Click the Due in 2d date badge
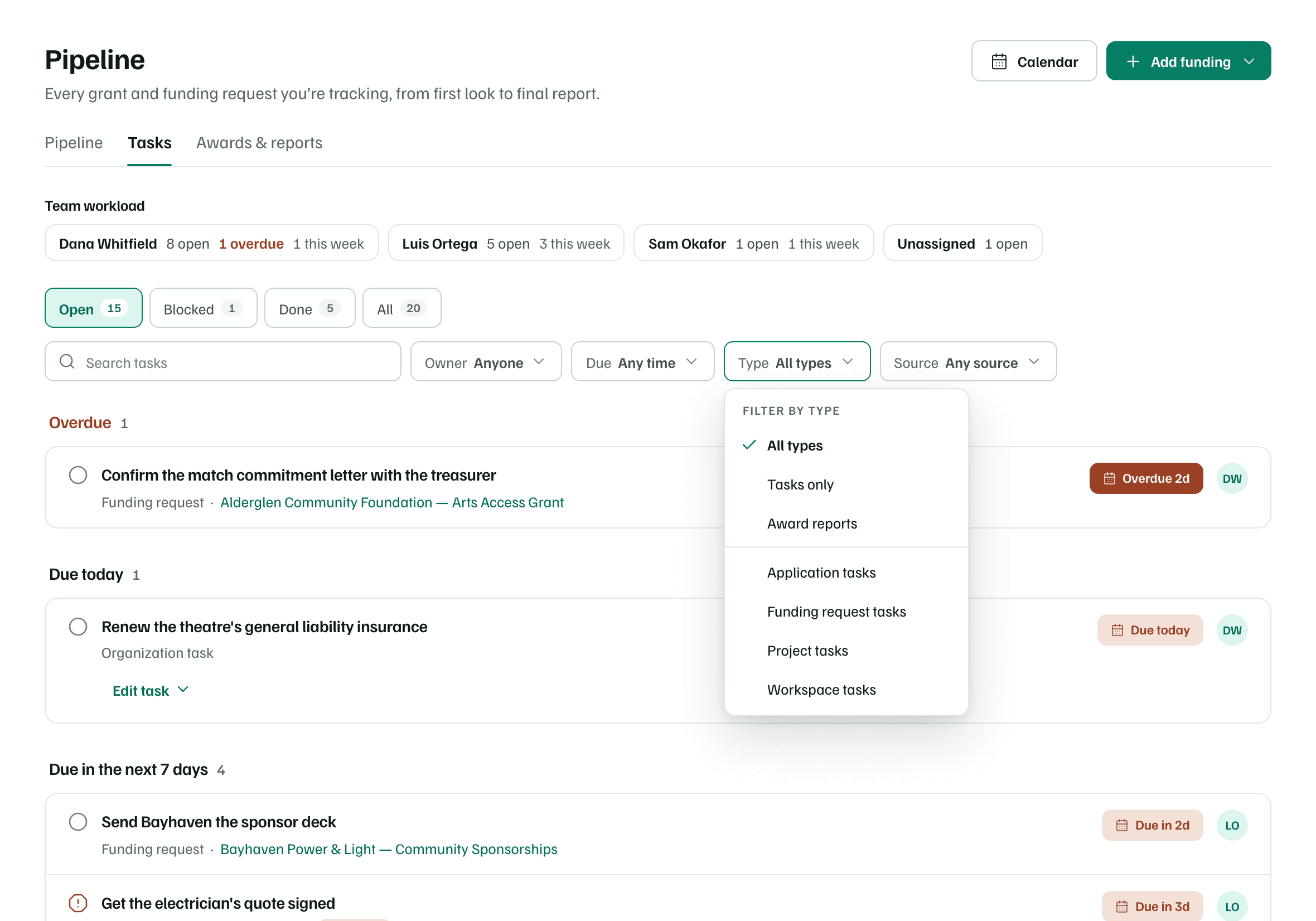This screenshot has height=921, width=1316. pos(1152,825)
